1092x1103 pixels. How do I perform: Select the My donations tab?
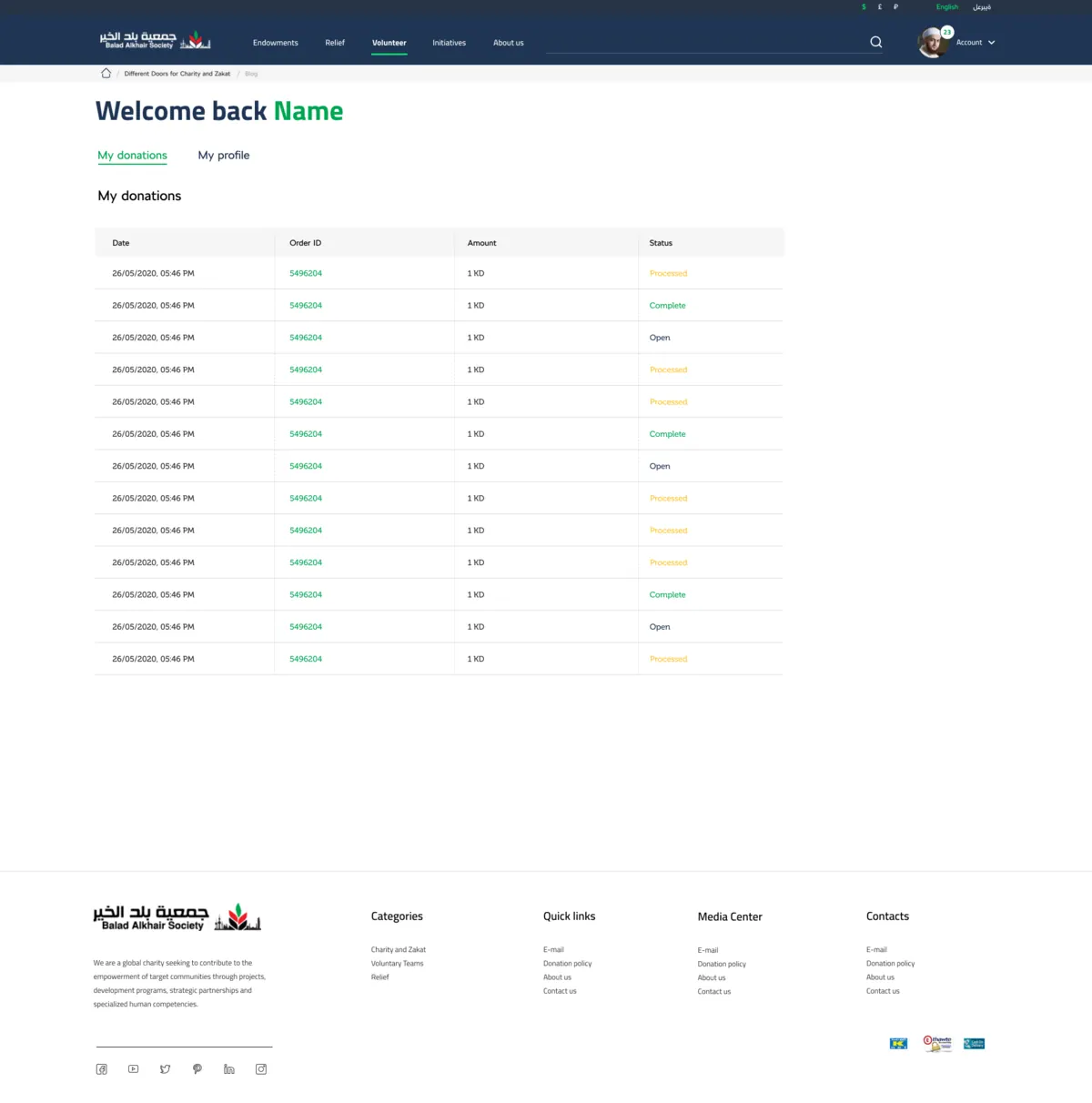click(133, 156)
